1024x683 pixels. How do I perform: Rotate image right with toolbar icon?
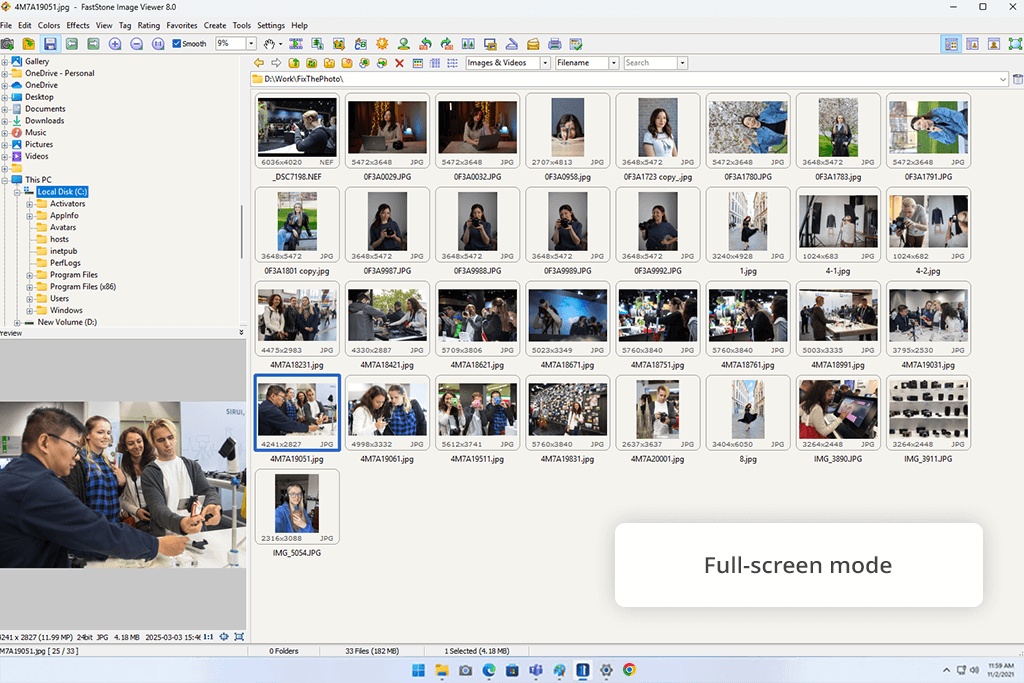pyautogui.click(x=447, y=44)
